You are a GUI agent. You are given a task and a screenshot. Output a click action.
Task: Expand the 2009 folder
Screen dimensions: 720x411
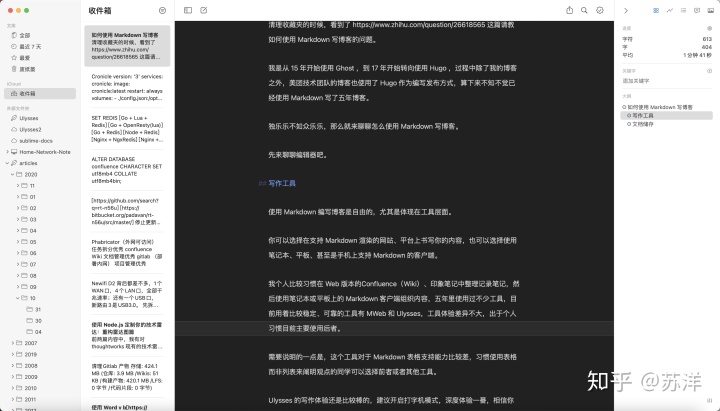point(12,377)
